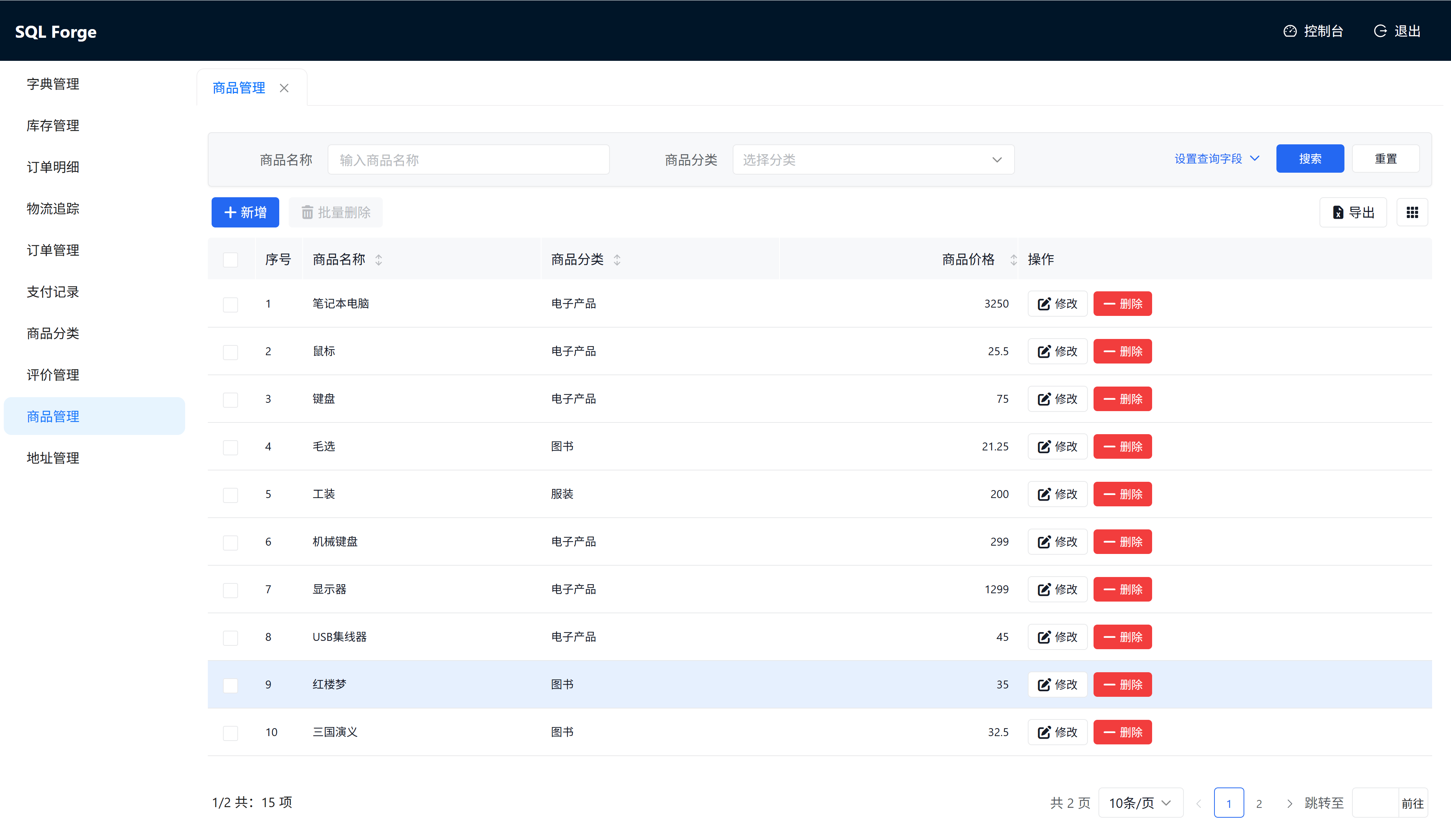The width and height of the screenshot is (1451, 840).
Task: Select 支付记录 in the sidebar
Action: (53, 292)
